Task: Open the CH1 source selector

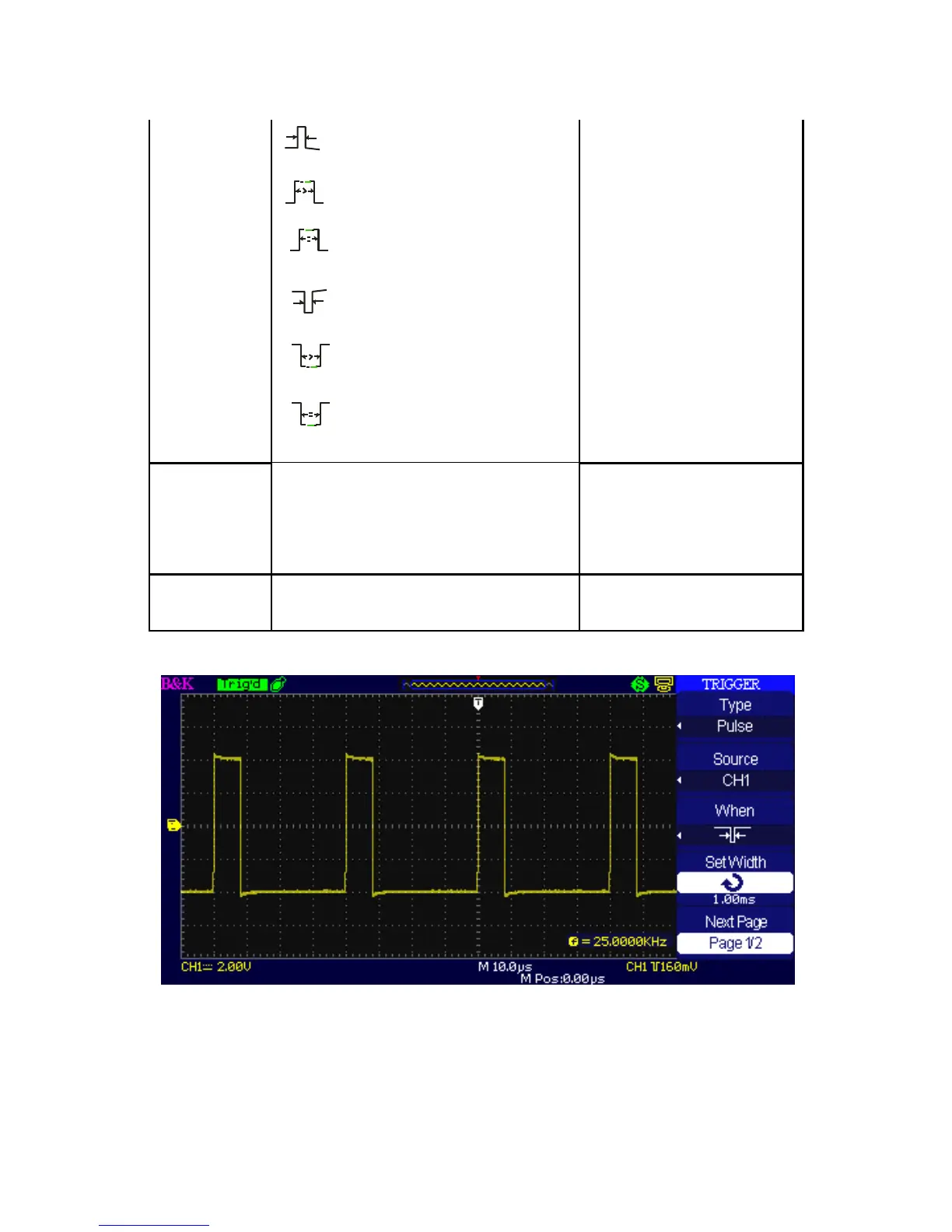Action: click(735, 780)
